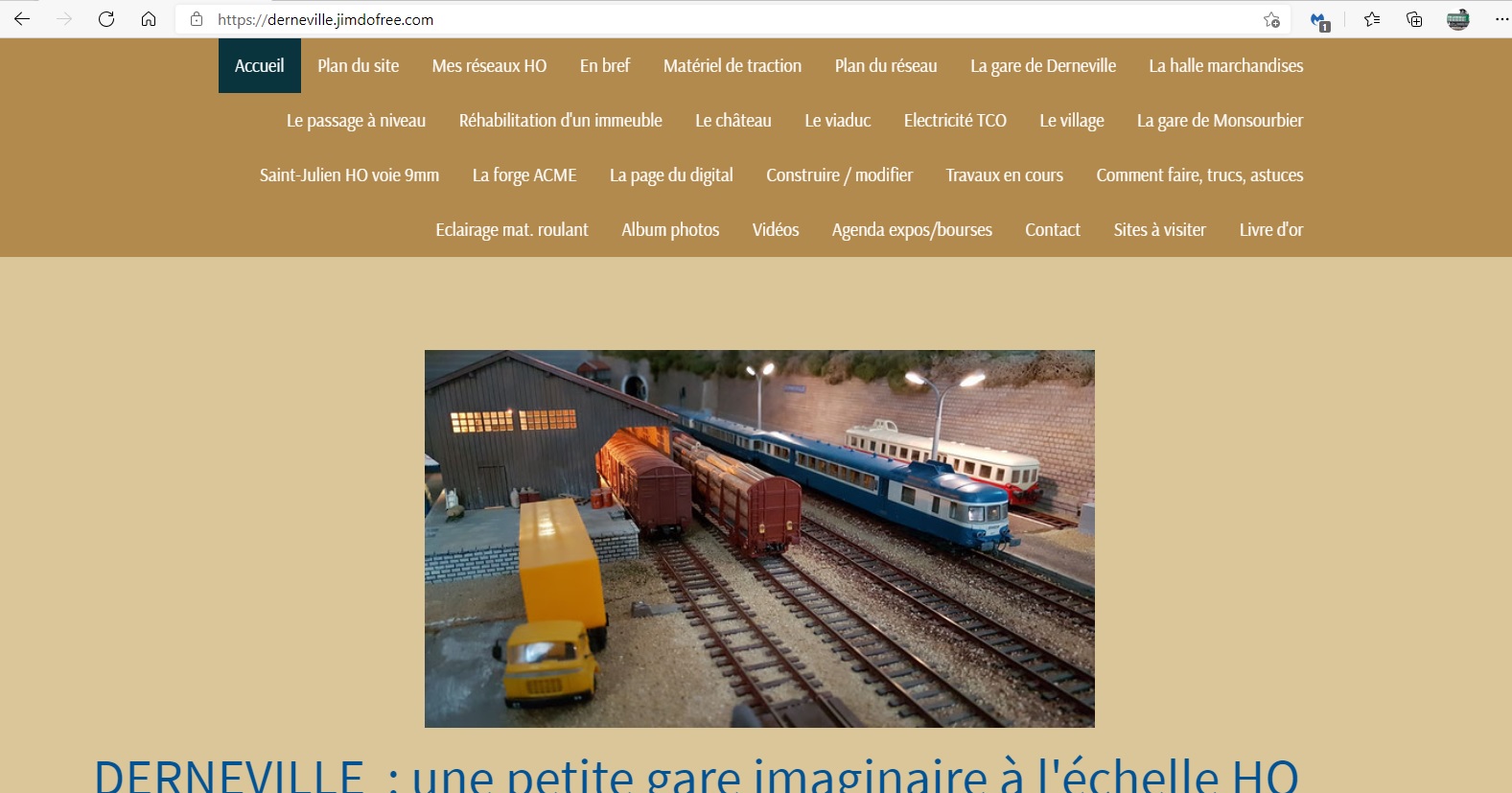Open the Livre d'or guestbook page
Screen dimensions: 1512x793
[x=1271, y=229]
